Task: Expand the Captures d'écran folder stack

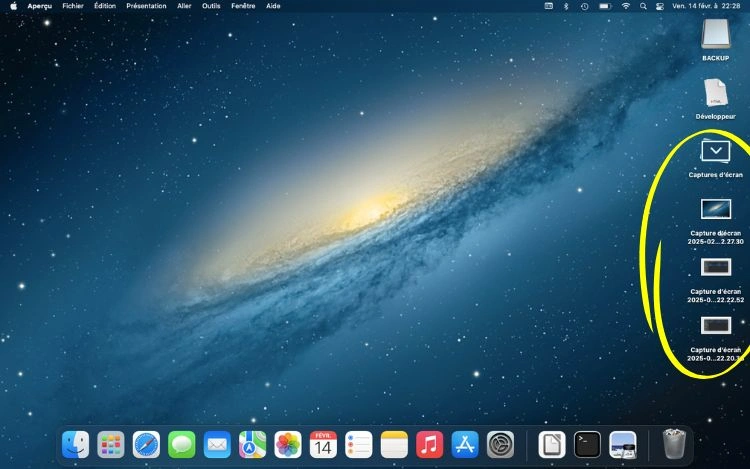Action: point(716,152)
